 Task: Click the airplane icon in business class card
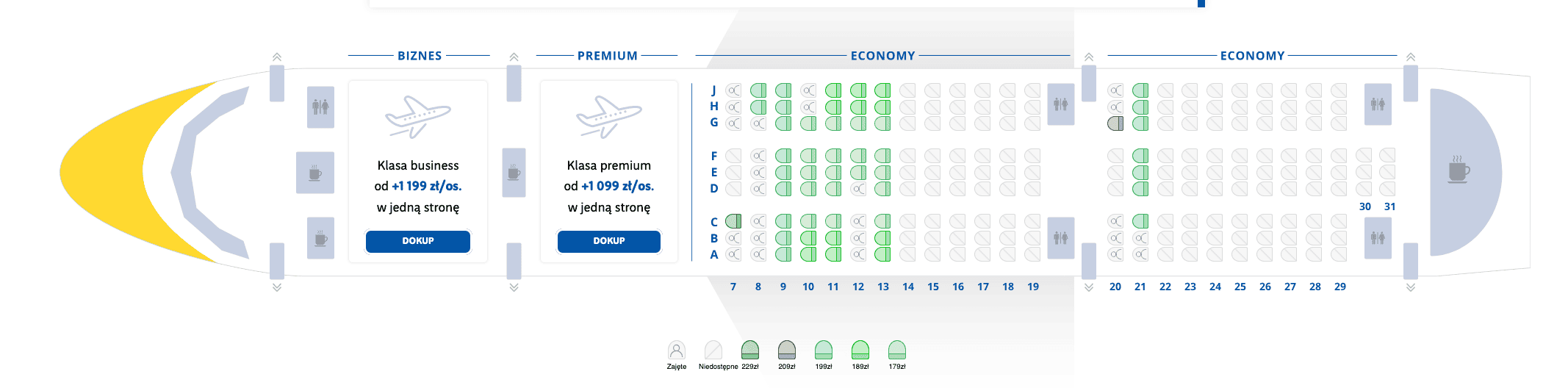[x=417, y=117]
